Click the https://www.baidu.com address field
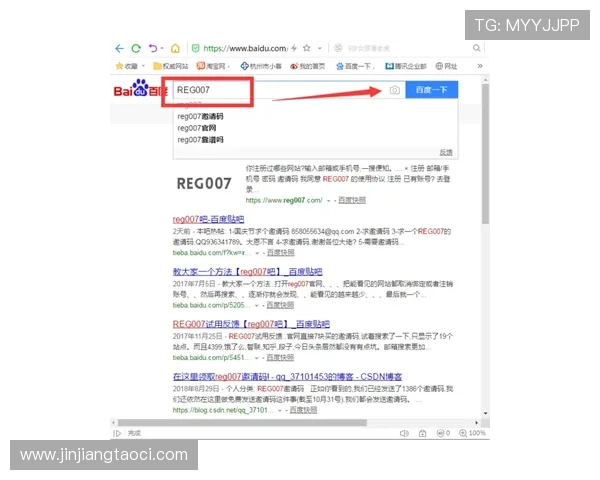Image resolution: width=600 pixels, height=480 pixels. click(x=245, y=48)
